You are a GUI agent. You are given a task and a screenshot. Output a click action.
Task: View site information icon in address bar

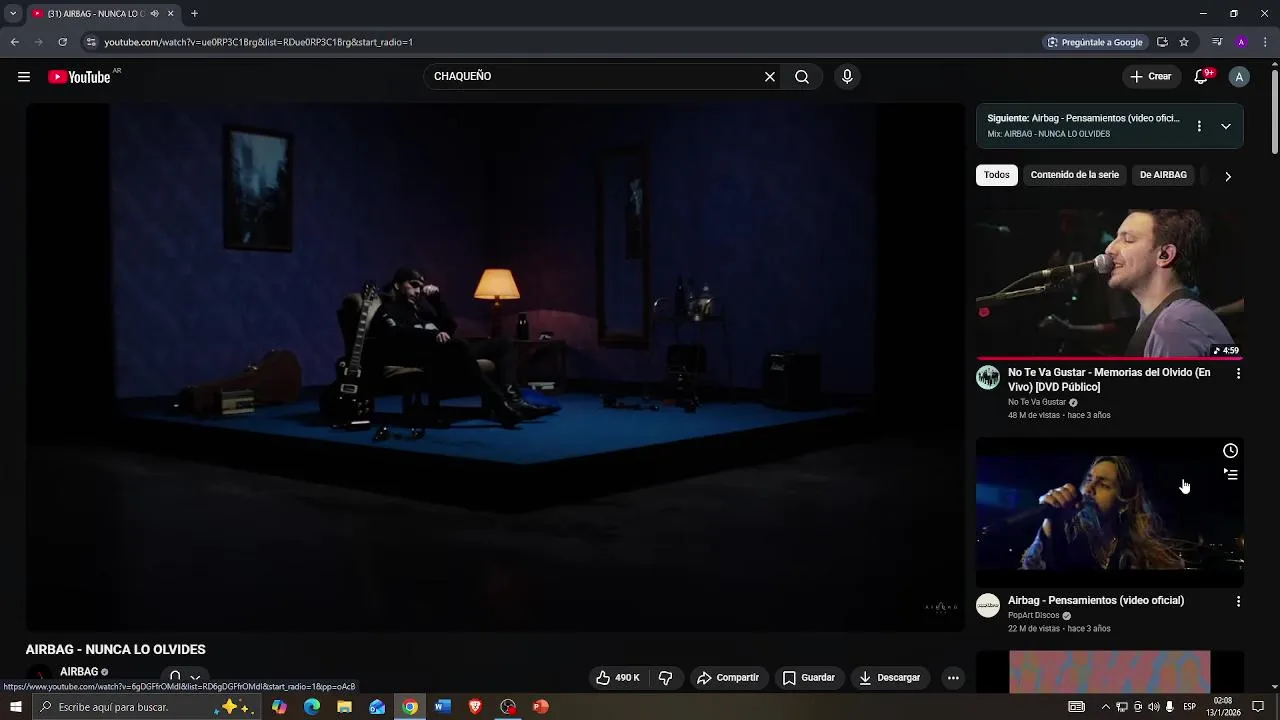click(x=91, y=42)
